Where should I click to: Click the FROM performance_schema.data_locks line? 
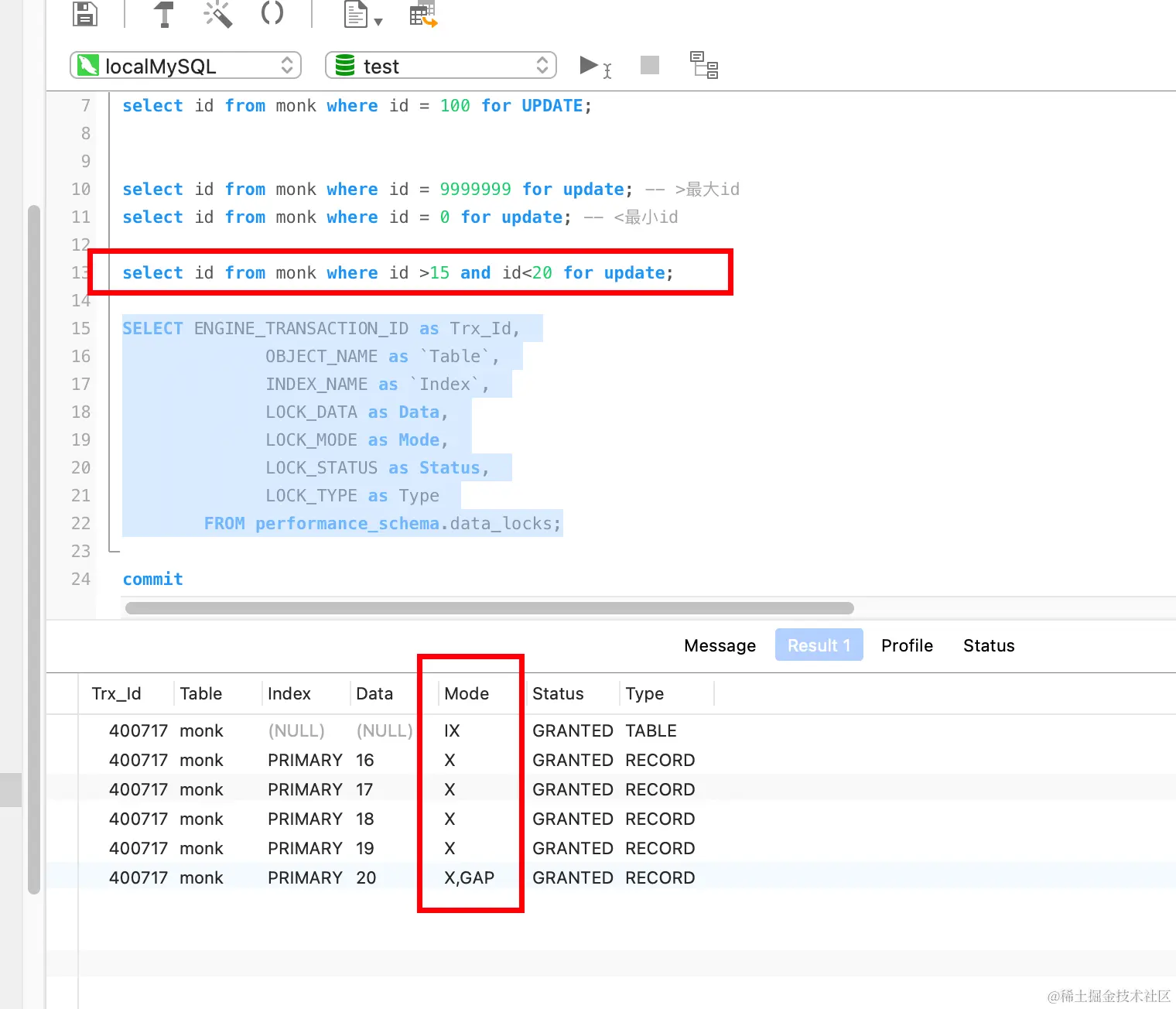[x=382, y=523]
